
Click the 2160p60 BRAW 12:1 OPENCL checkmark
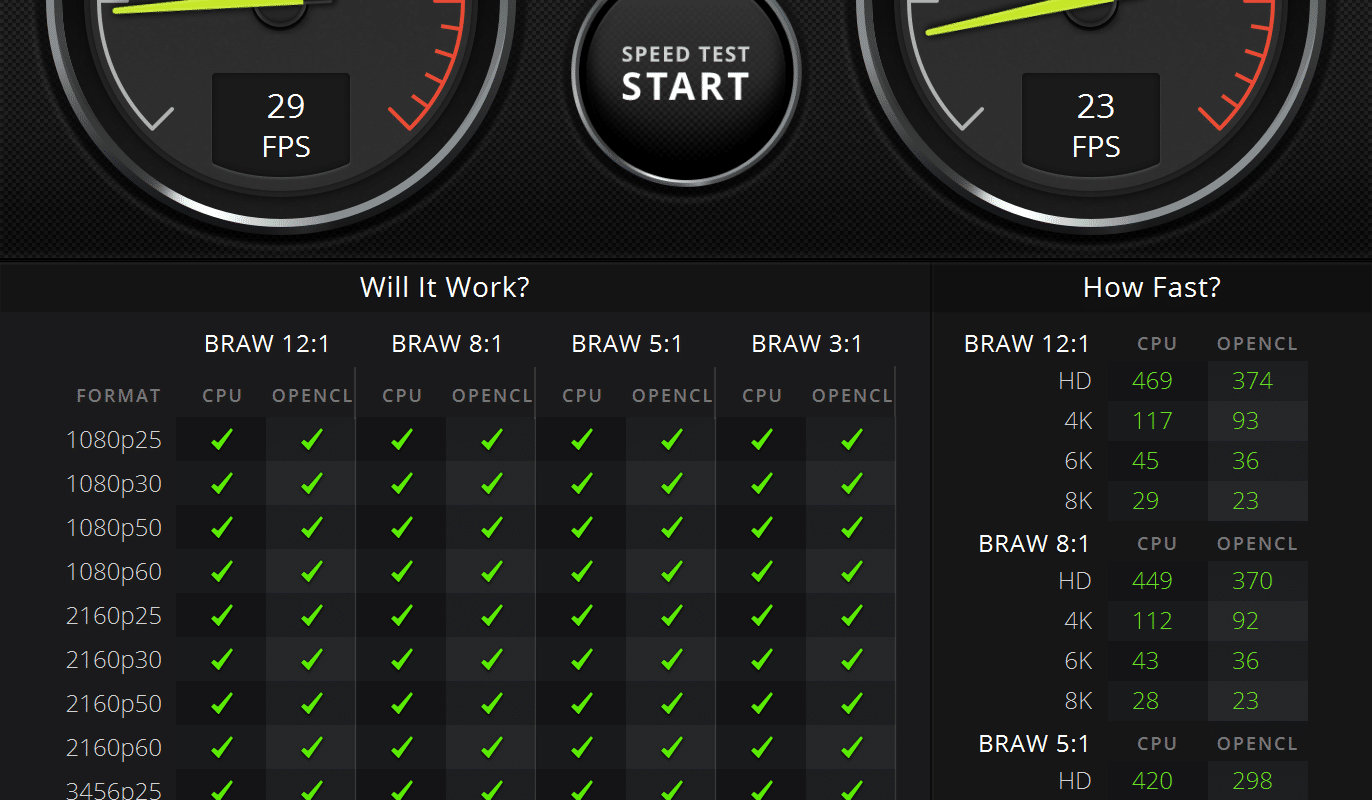(312, 747)
